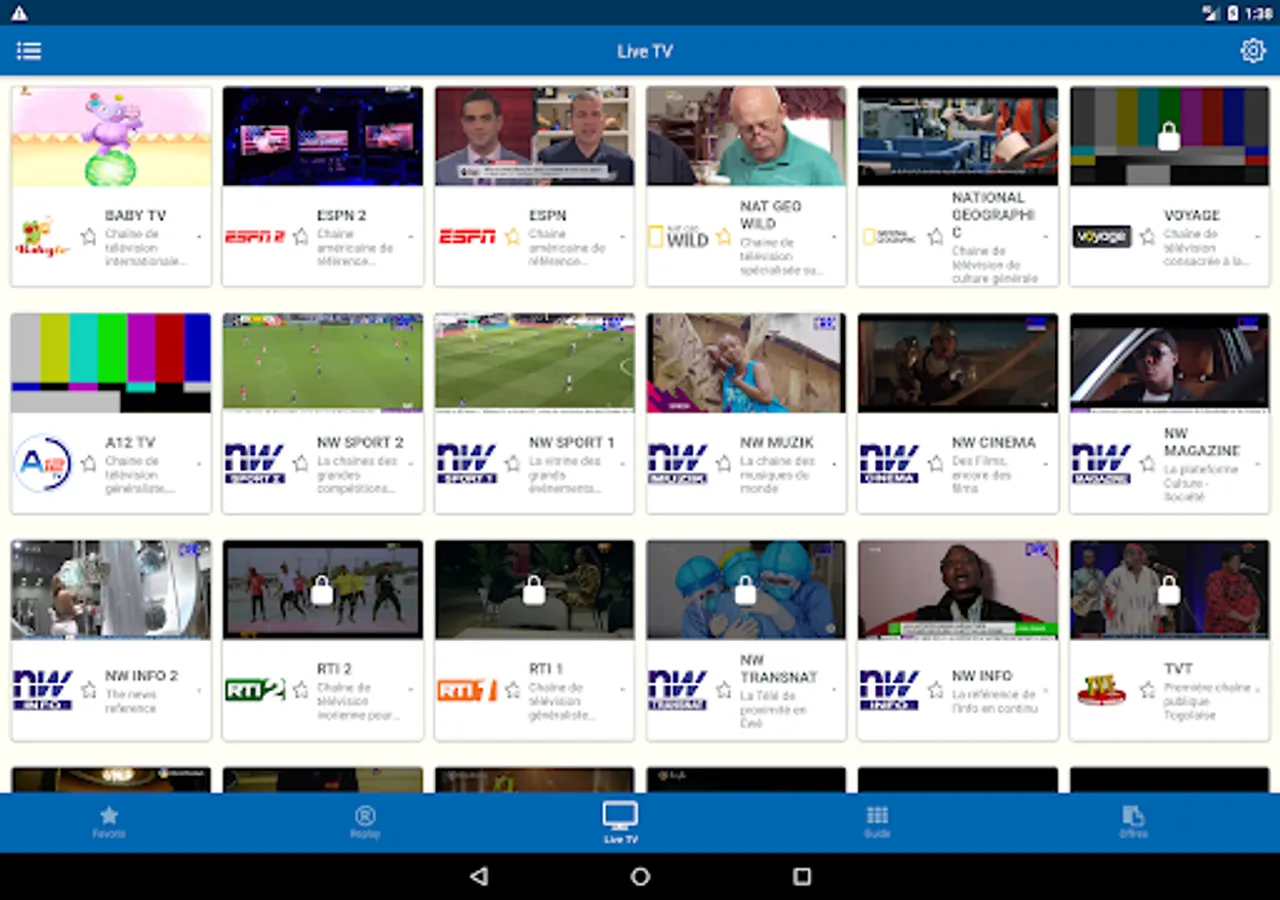
Task: Open the NW Sport 1 football thumbnail
Action: tap(534, 362)
